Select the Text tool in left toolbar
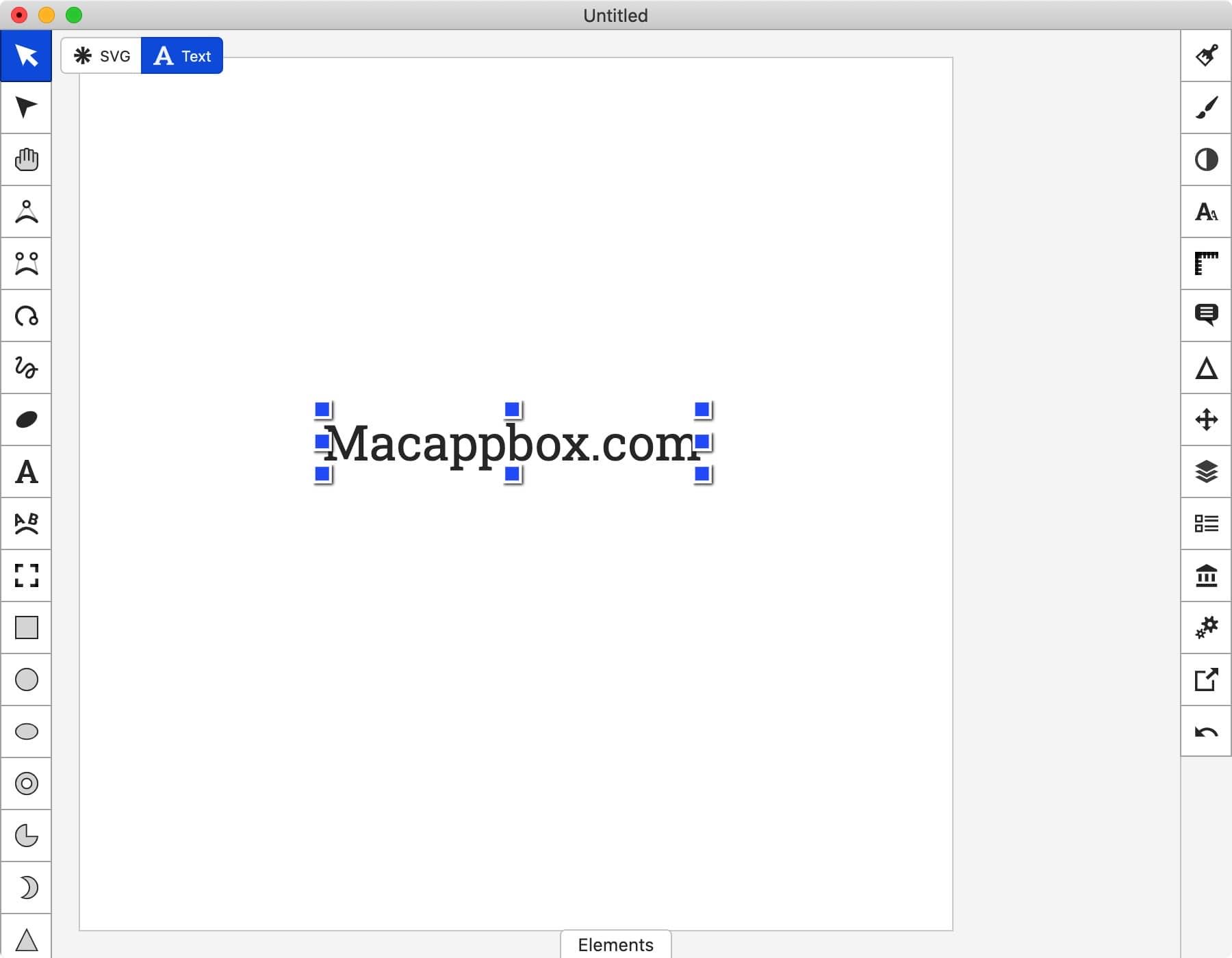1232x958 pixels. click(26, 471)
